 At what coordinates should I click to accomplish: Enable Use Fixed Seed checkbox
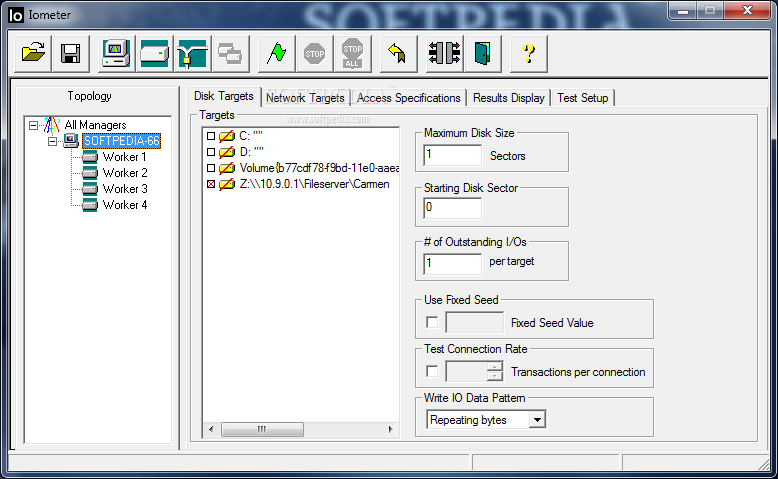(432, 323)
